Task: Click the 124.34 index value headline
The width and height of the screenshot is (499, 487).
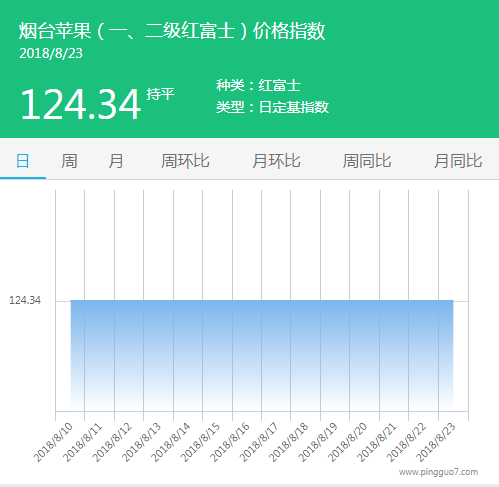Action: [x=80, y=104]
